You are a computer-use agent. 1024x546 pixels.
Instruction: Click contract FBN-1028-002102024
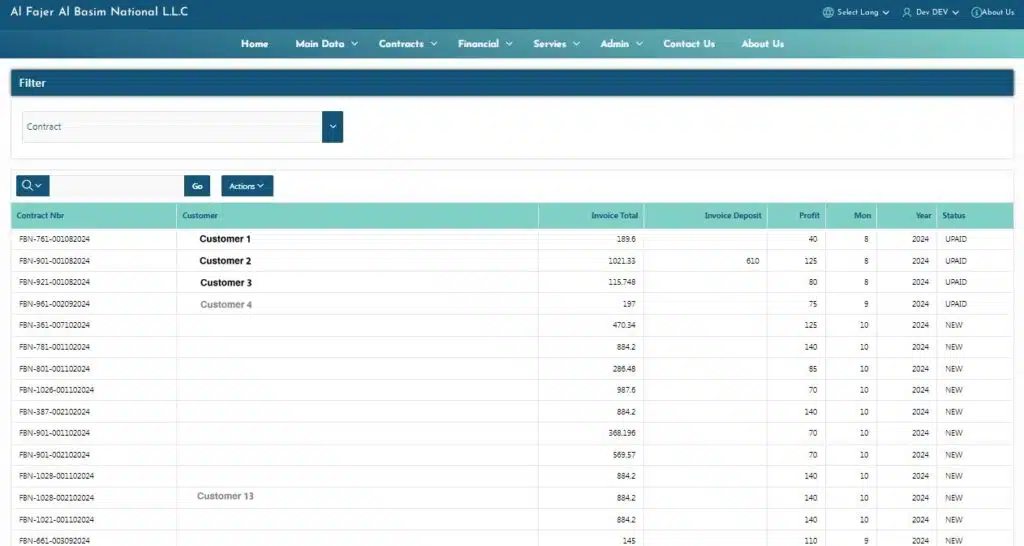[x=57, y=498]
